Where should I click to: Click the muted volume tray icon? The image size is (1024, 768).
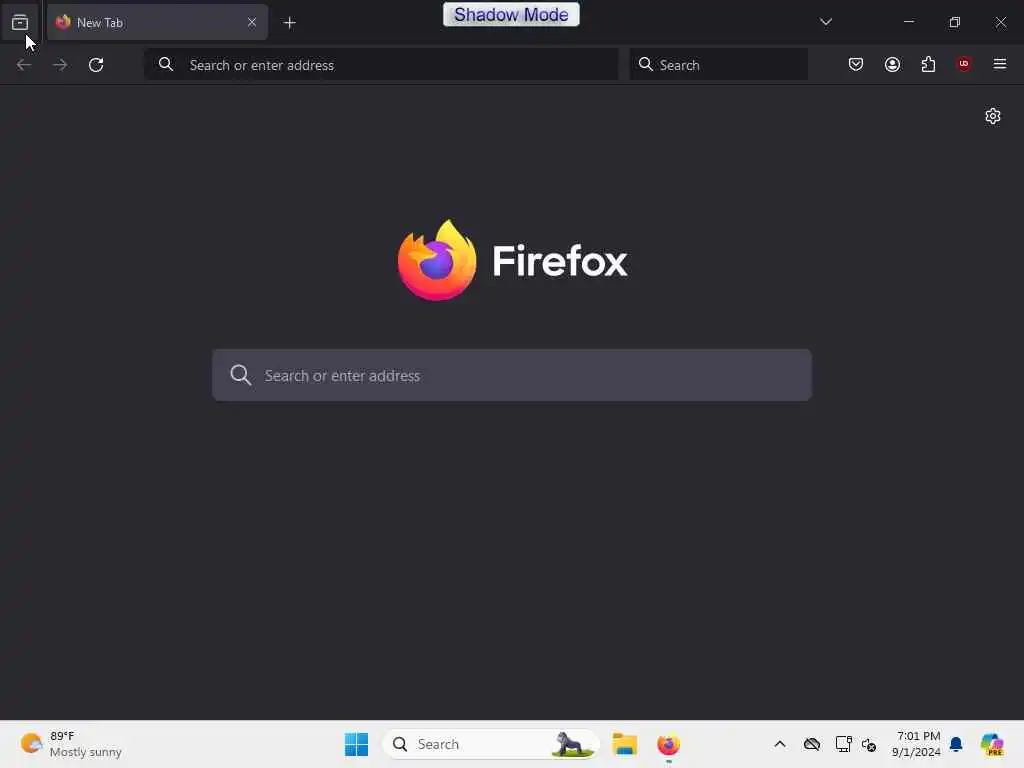869,744
